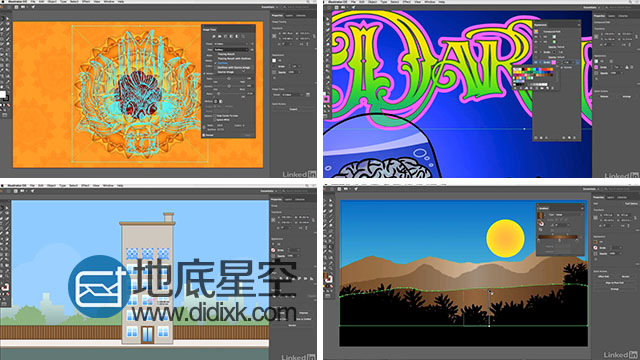Open Image Trace panel icon in orange window's Properties
640x360 pixels.
coord(308,94)
